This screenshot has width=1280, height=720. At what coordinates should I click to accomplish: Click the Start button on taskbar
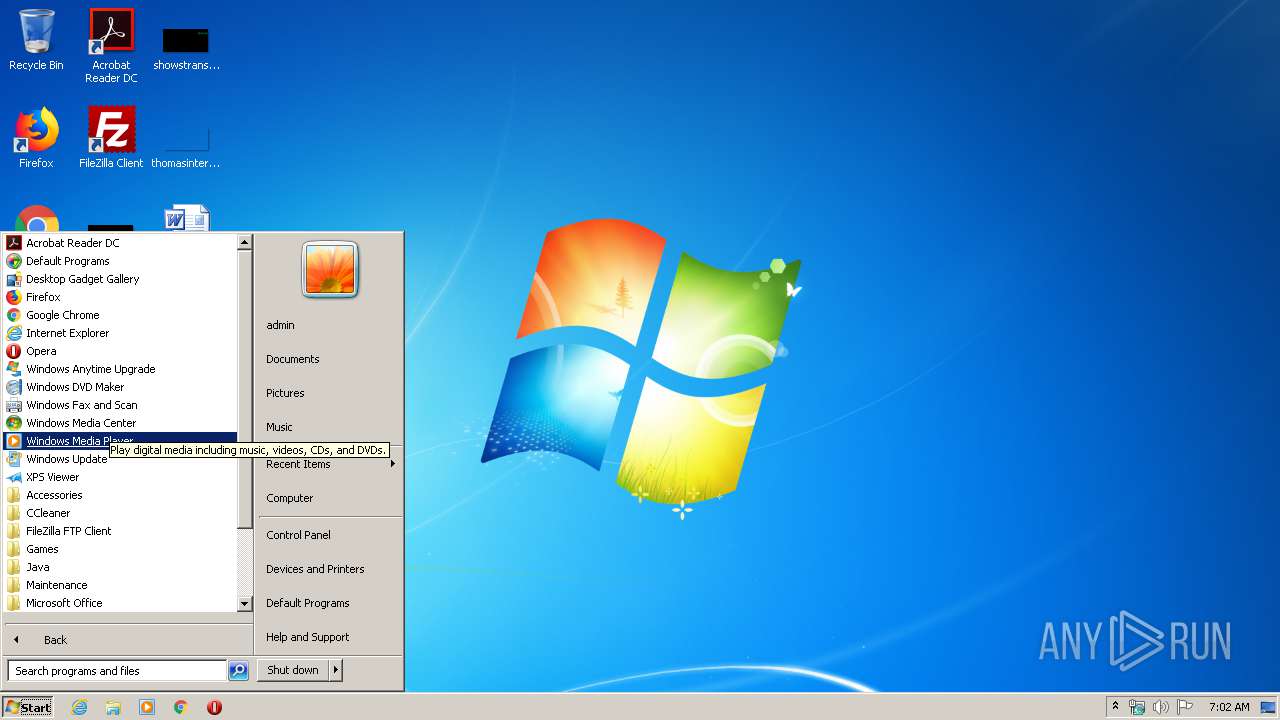click(x=28, y=707)
